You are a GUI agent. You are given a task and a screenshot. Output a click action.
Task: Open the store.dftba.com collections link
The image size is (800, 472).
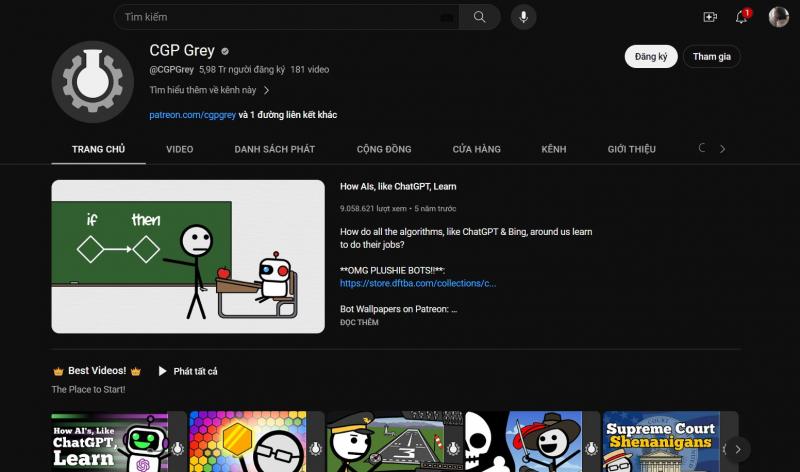point(418,283)
